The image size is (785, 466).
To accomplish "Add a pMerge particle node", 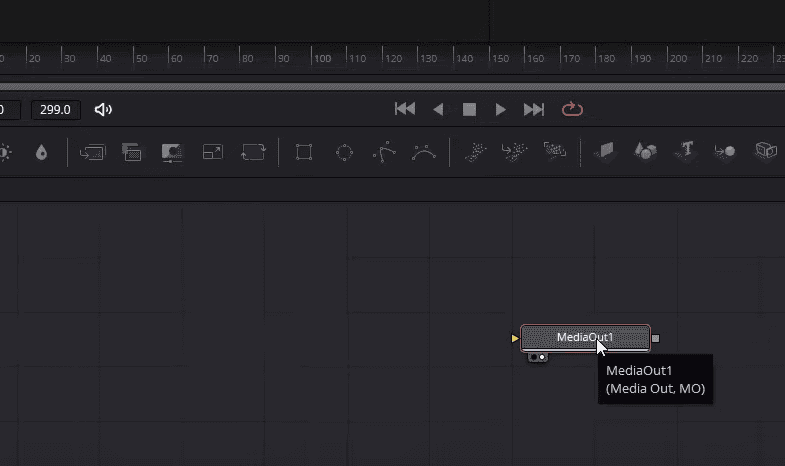I will [x=514, y=152].
